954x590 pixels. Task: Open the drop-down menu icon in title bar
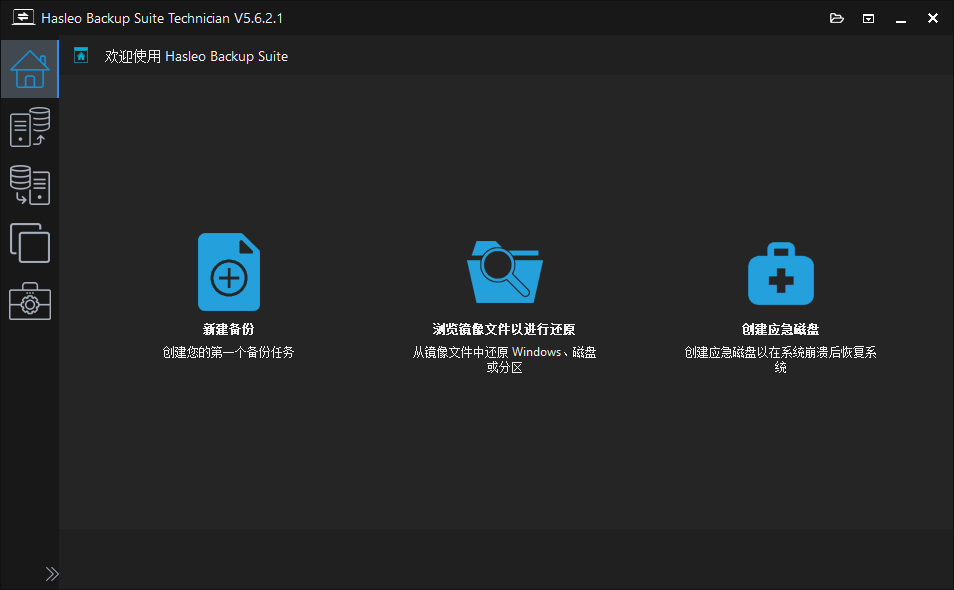867,17
